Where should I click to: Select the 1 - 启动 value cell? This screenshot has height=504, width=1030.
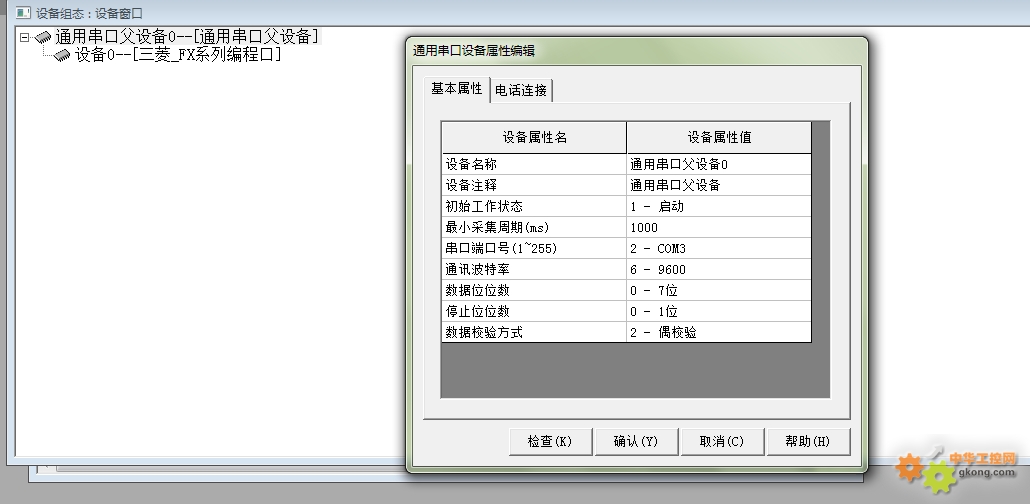pyautogui.click(x=719, y=206)
